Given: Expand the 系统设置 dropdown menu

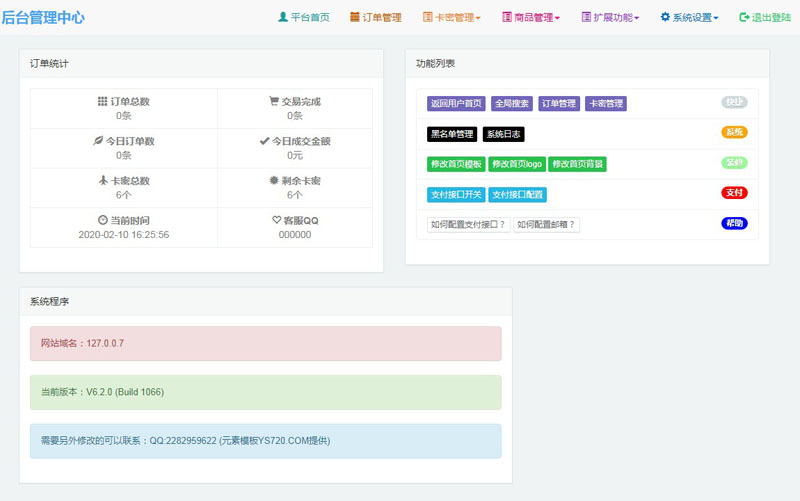Looking at the screenshot, I should pyautogui.click(x=689, y=17).
